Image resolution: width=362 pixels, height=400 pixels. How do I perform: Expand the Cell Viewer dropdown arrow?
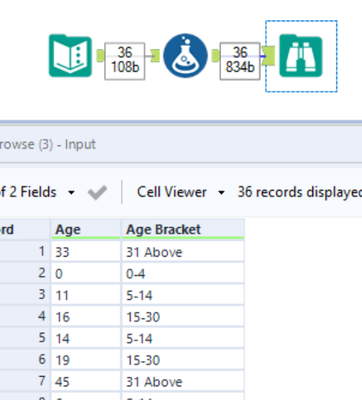coord(221,193)
